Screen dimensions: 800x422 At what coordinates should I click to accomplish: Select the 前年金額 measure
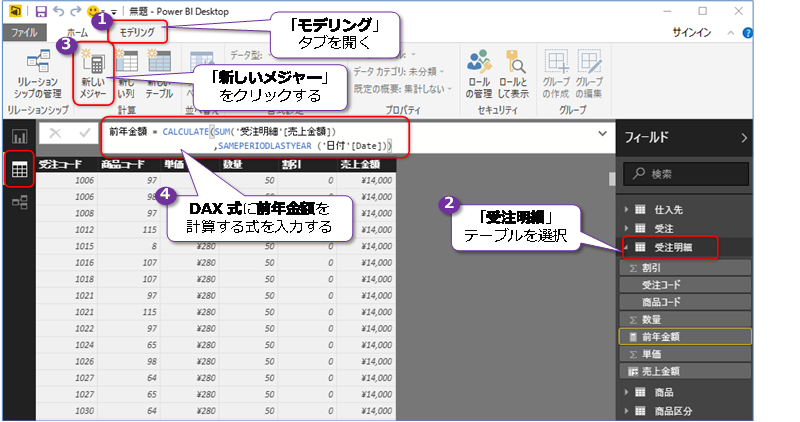click(685, 337)
